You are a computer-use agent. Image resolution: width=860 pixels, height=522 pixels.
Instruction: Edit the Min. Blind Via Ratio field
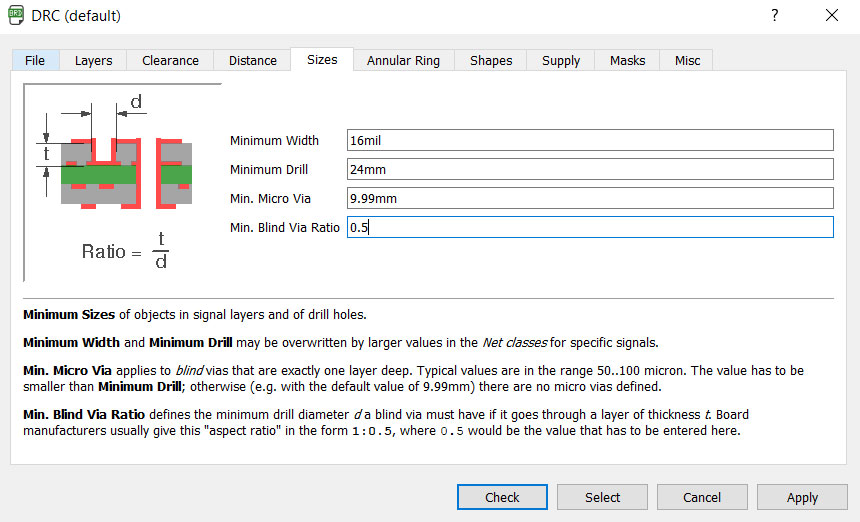590,228
